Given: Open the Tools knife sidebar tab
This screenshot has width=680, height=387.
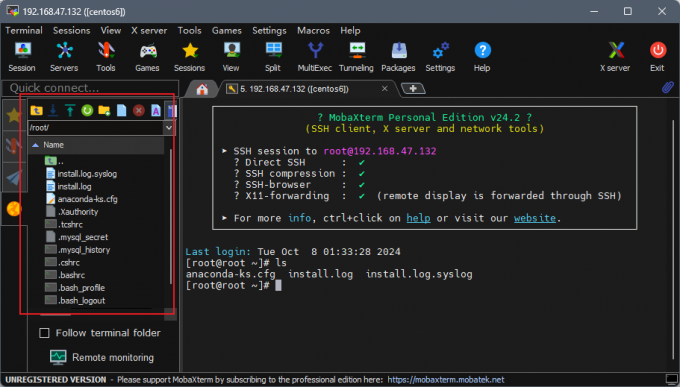Looking at the screenshot, I should pos(14,146).
